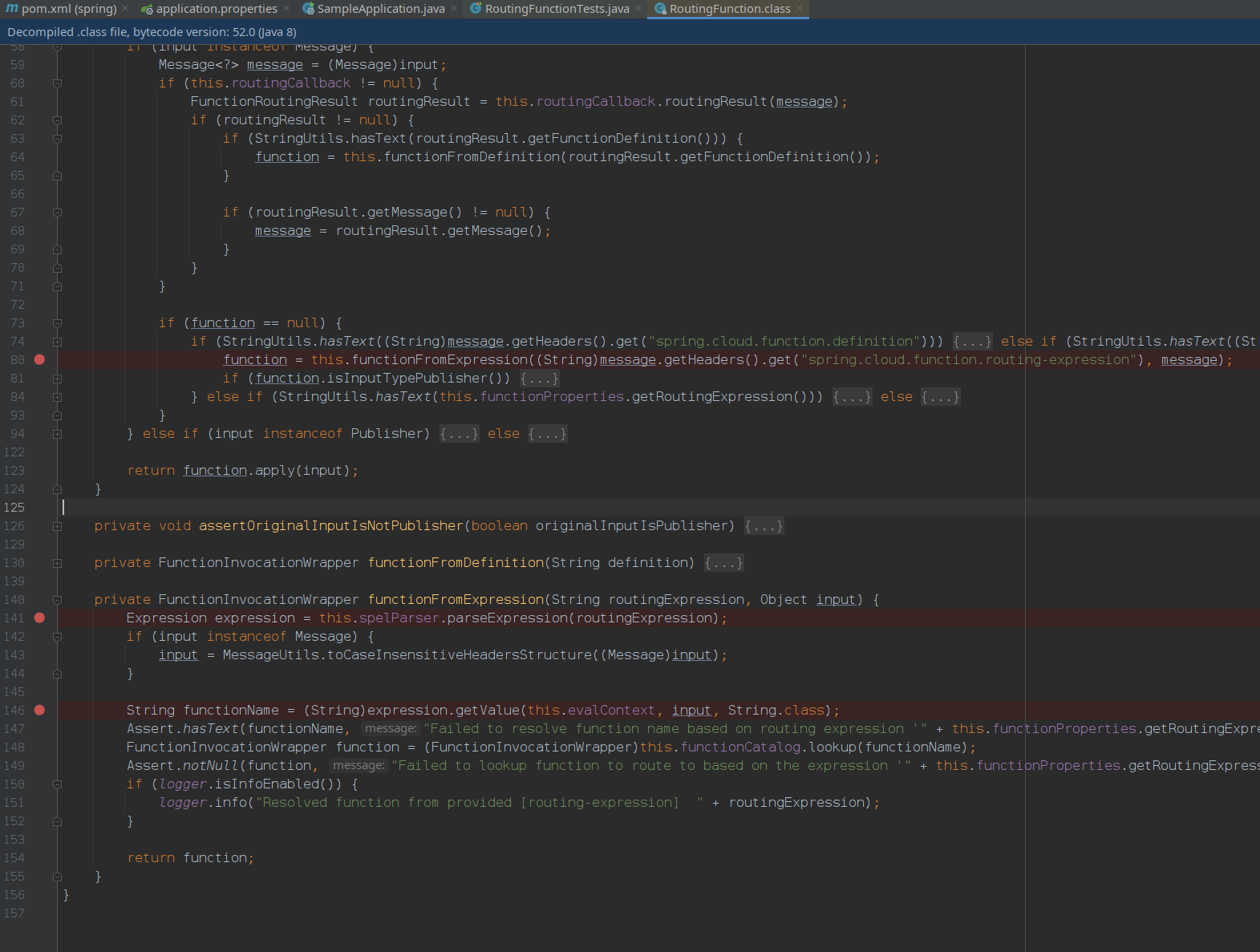Close the SampleApplication.java tab

[x=454, y=9]
